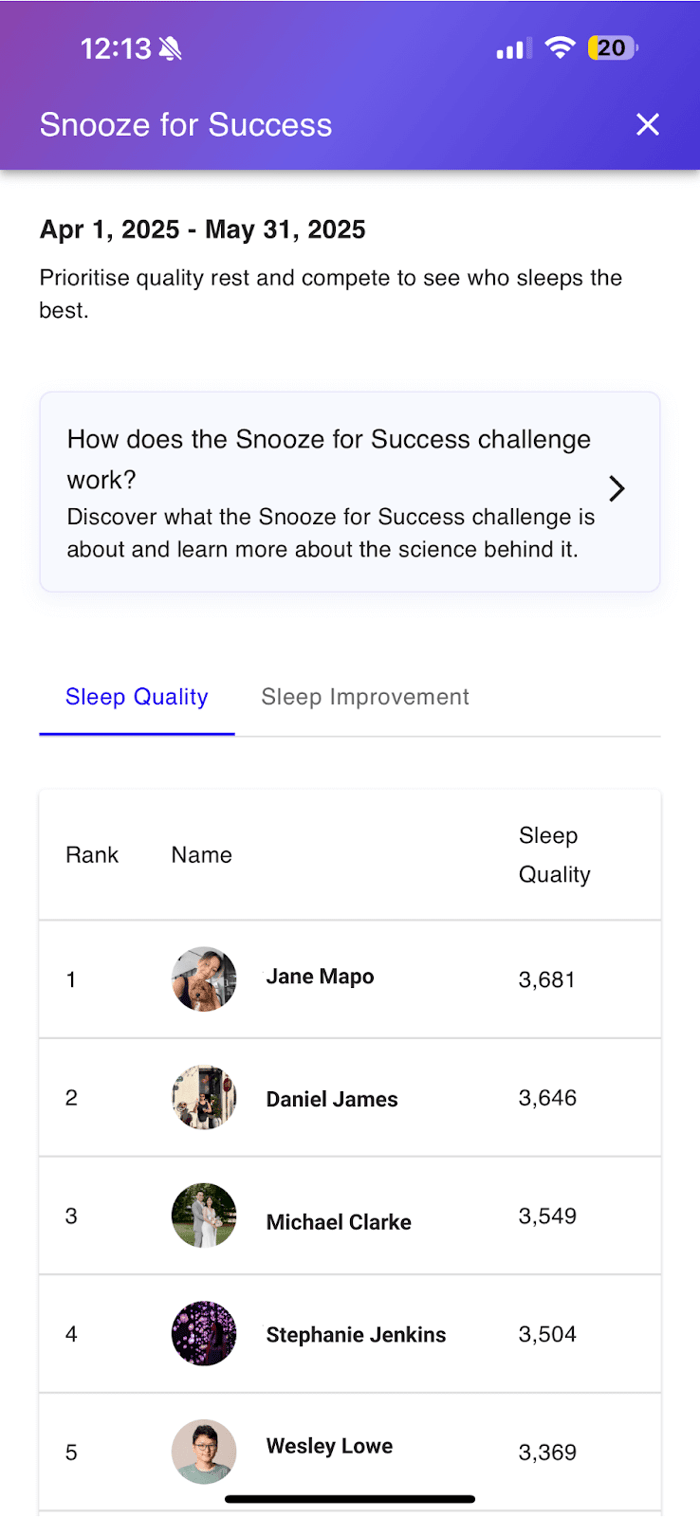This screenshot has width=700, height=1517.
Task: Tap Wesley Lowe's profile photo
Action: (x=204, y=1451)
